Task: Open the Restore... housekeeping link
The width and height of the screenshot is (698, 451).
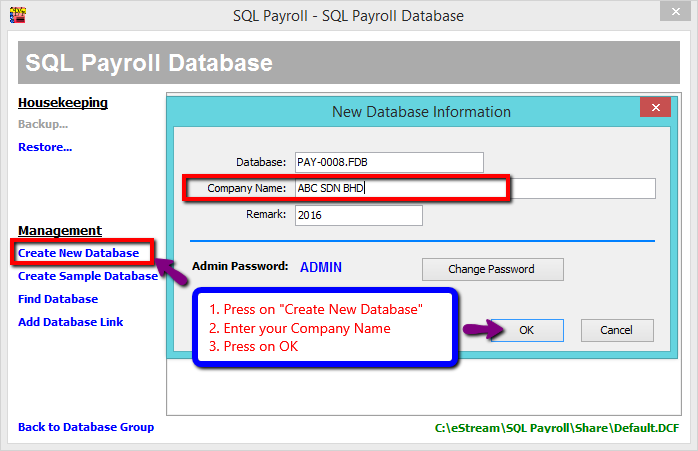Action: pos(45,147)
